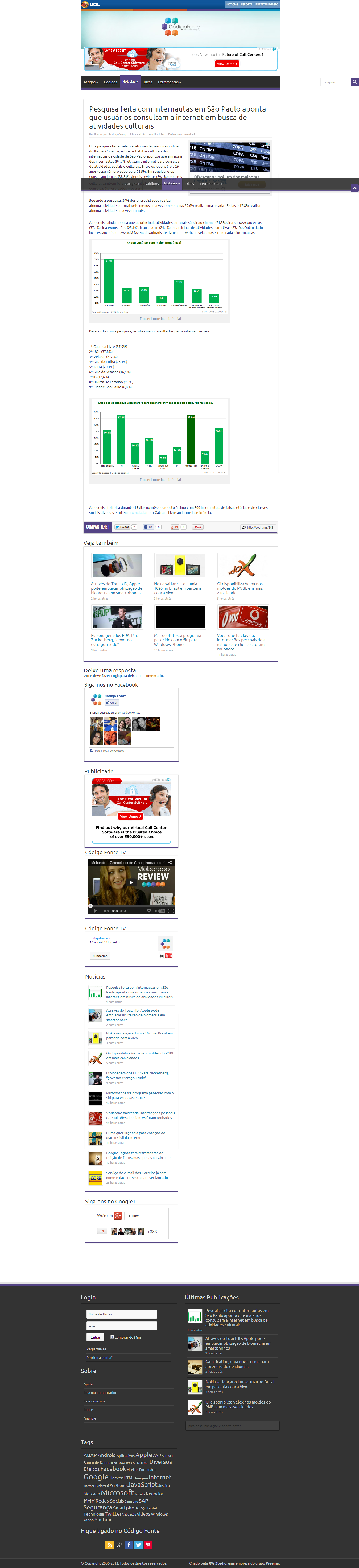Expand Artigos » in the main navigation bar
359x1568 pixels.
coord(91,82)
